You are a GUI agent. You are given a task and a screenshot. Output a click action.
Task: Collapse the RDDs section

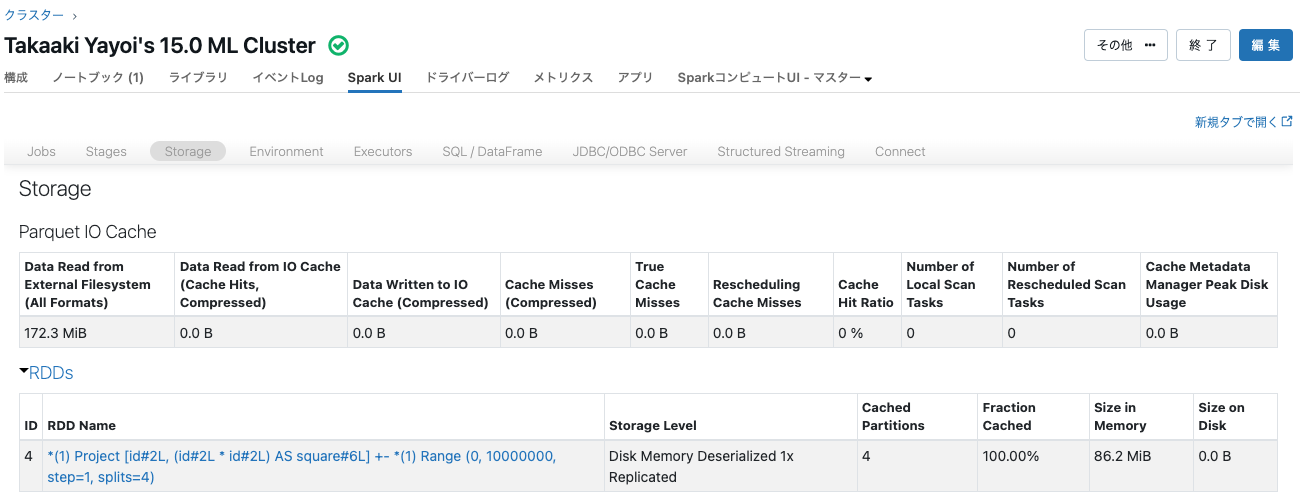point(46,373)
